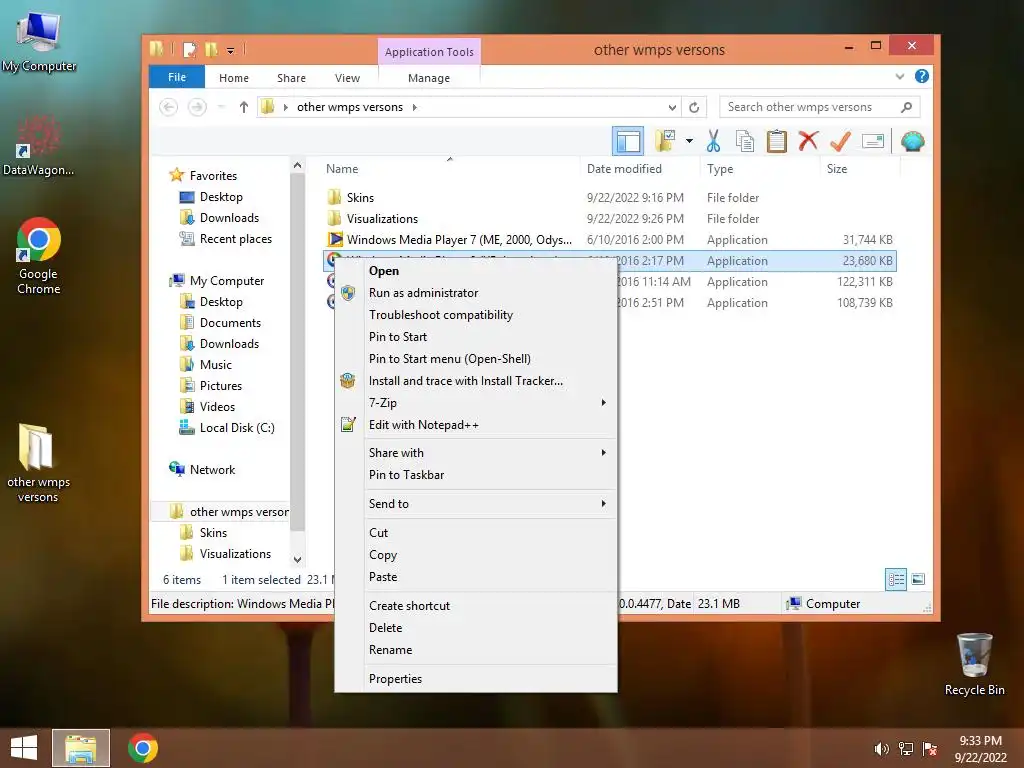The height and width of the screenshot is (768, 1024).
Task: Click the Up one level arrow
Action: [244, 107]
